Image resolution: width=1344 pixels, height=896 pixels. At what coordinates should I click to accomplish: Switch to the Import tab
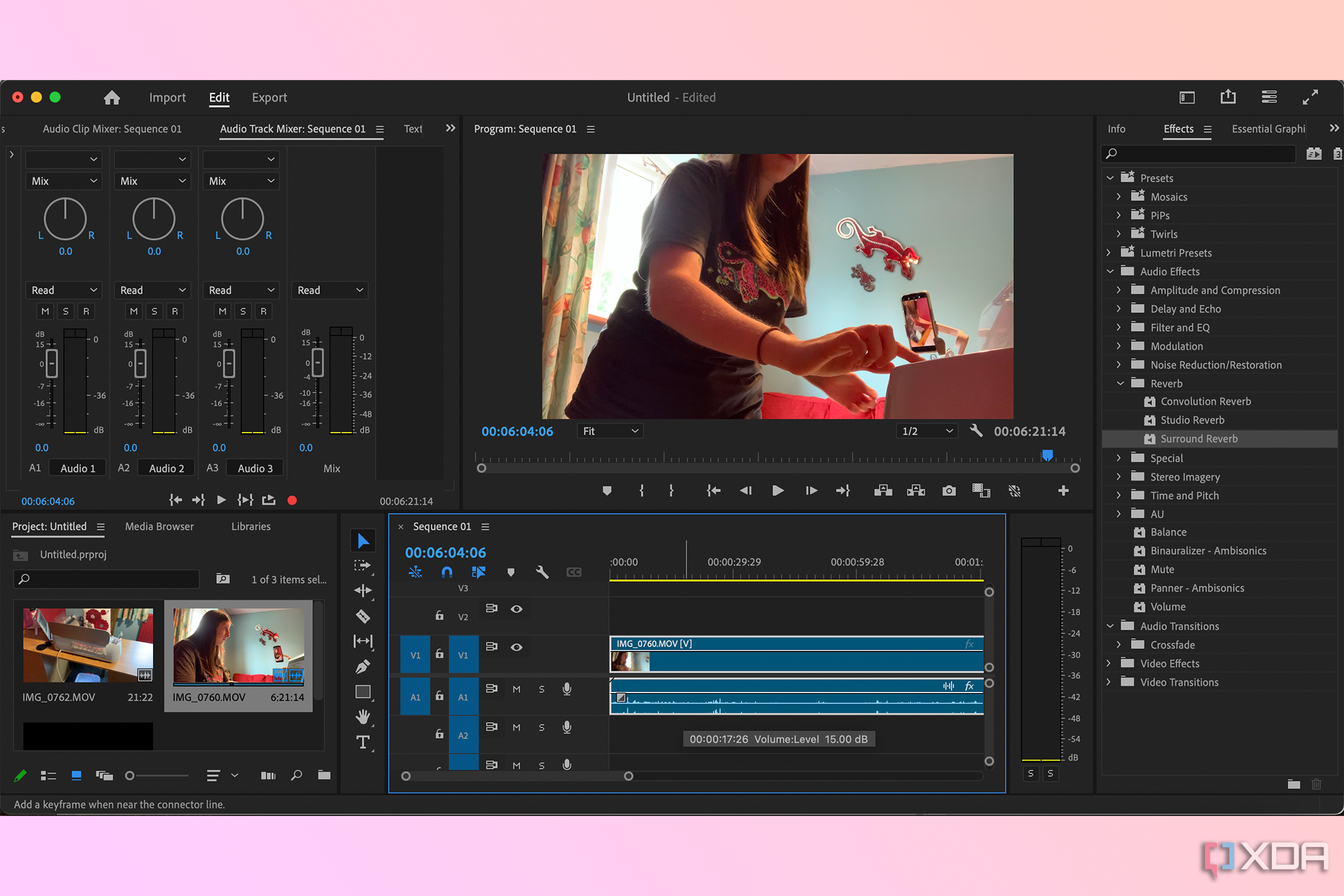click(x=166, y=97)
